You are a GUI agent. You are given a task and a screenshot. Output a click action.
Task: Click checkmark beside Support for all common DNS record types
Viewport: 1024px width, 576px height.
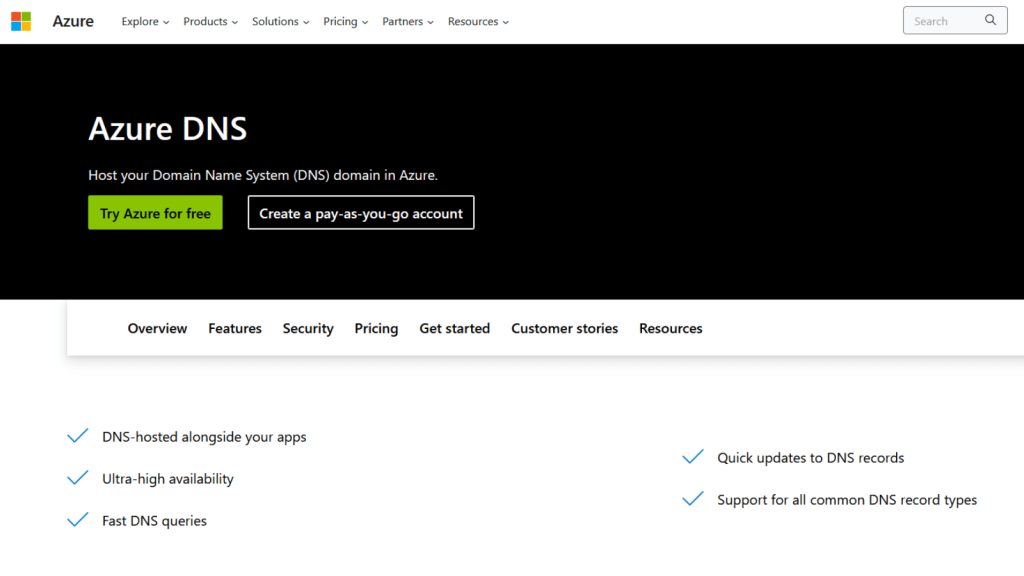pyautogui.click(x=693, y=498)
